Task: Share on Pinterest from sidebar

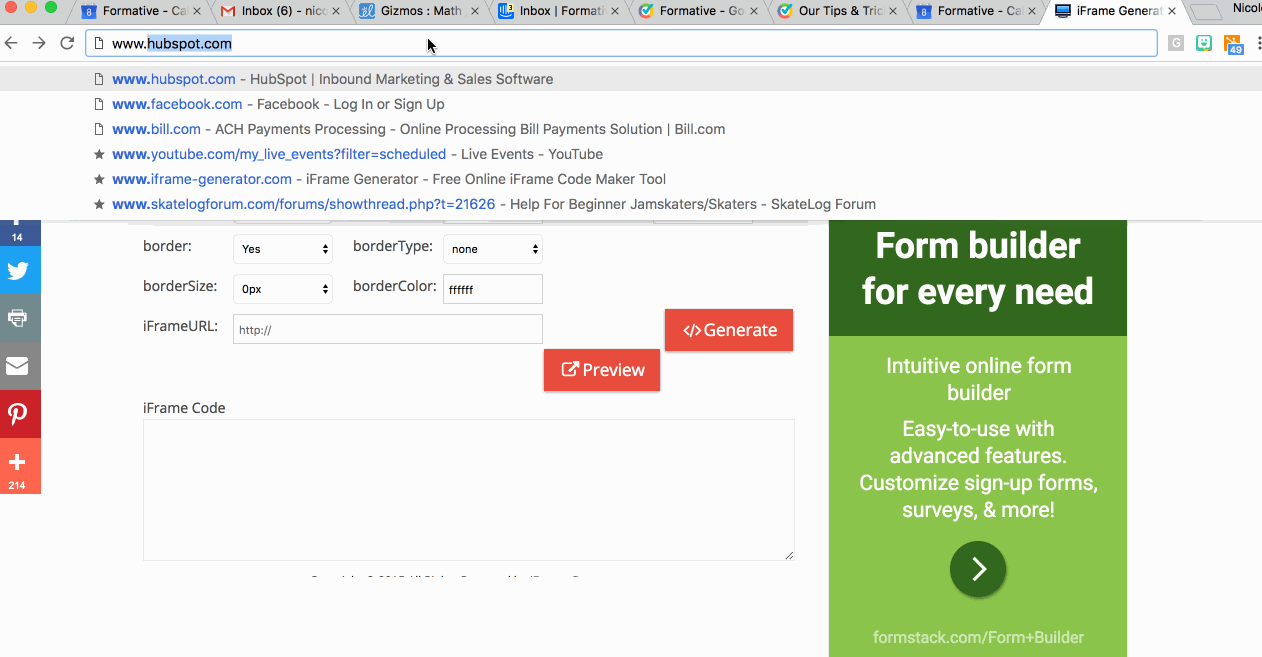Action: (18, 414)
